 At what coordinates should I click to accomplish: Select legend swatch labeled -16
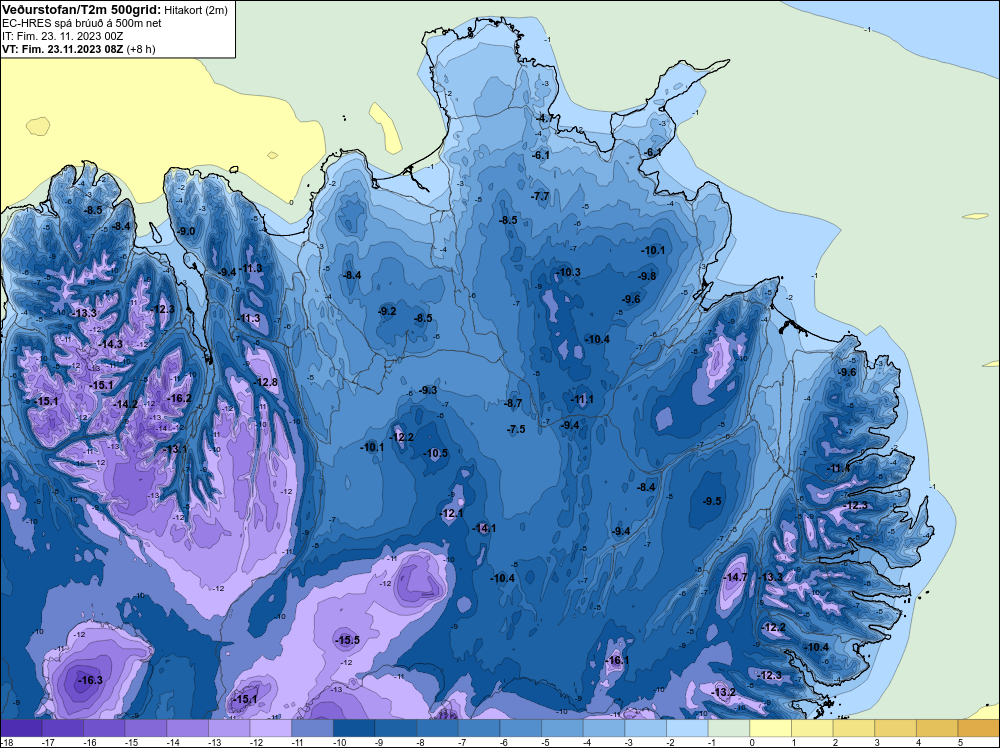pos(104,728)
